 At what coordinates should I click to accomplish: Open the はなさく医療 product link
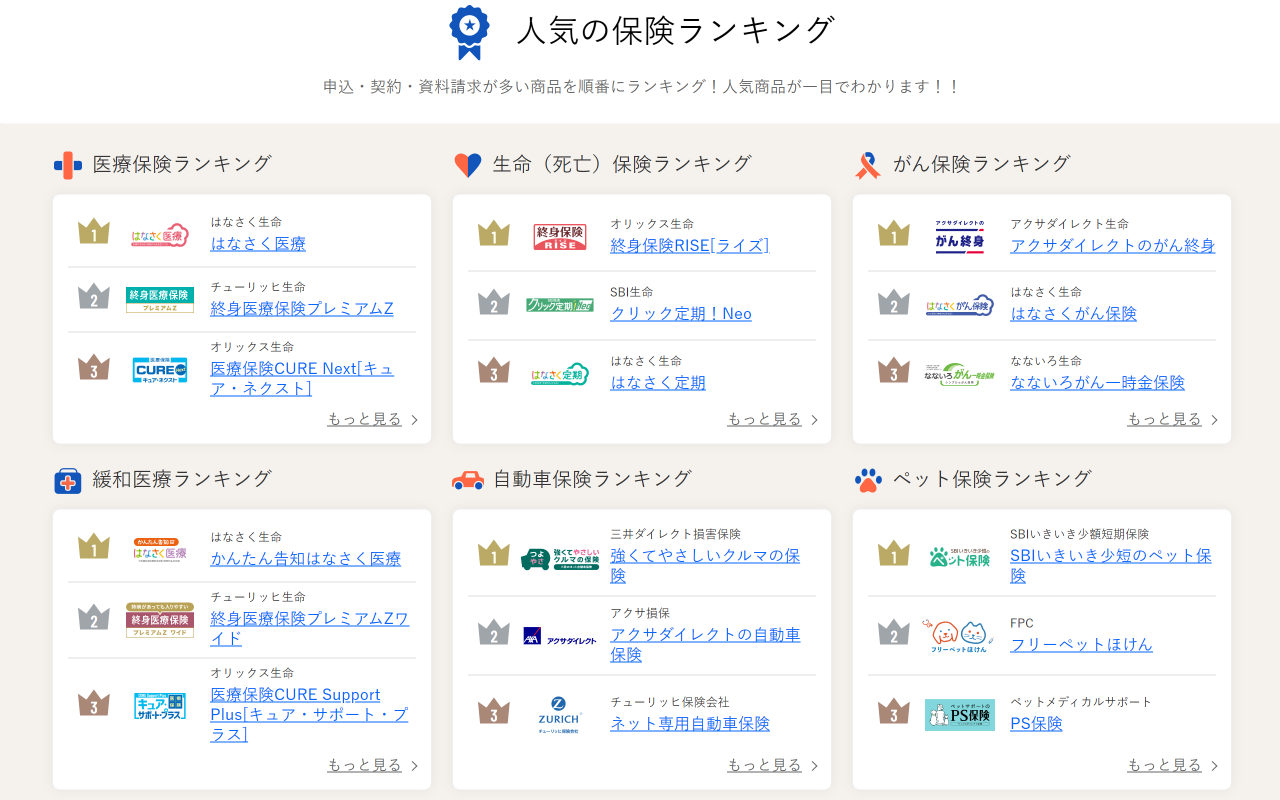[x=258, y=244]
